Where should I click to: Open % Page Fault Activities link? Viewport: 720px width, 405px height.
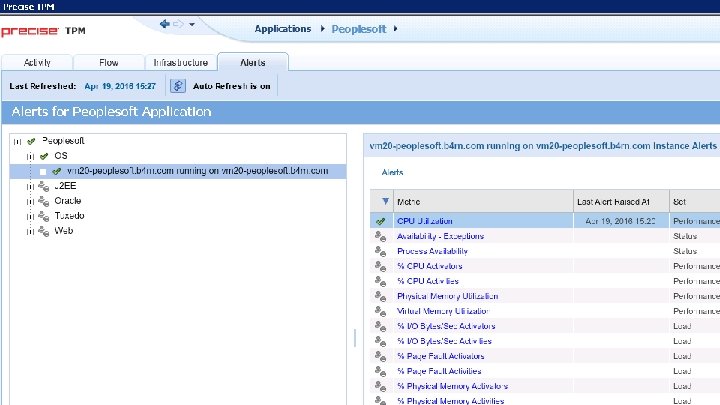point(439,371)
